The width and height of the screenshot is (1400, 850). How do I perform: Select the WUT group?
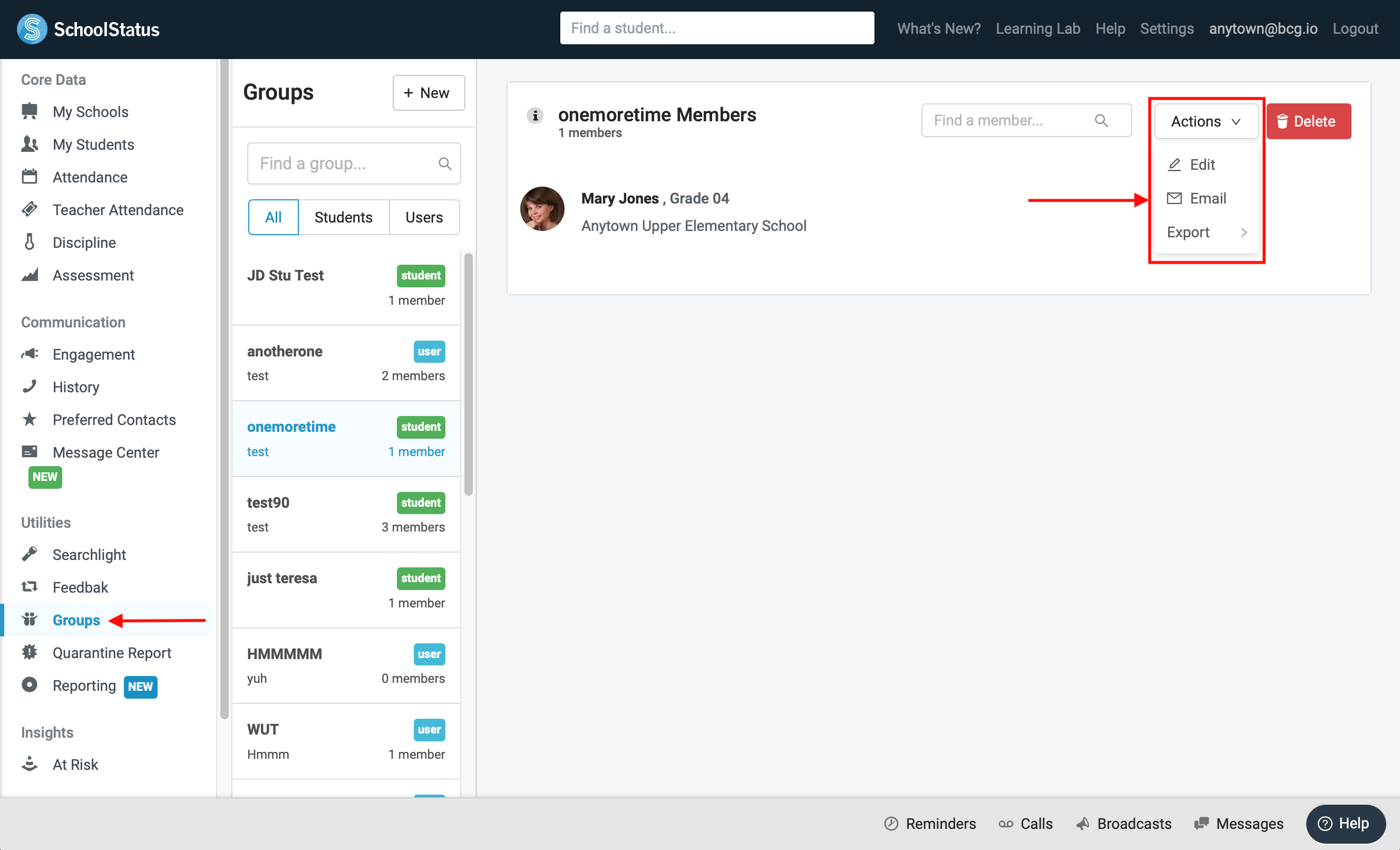[346, 741]
